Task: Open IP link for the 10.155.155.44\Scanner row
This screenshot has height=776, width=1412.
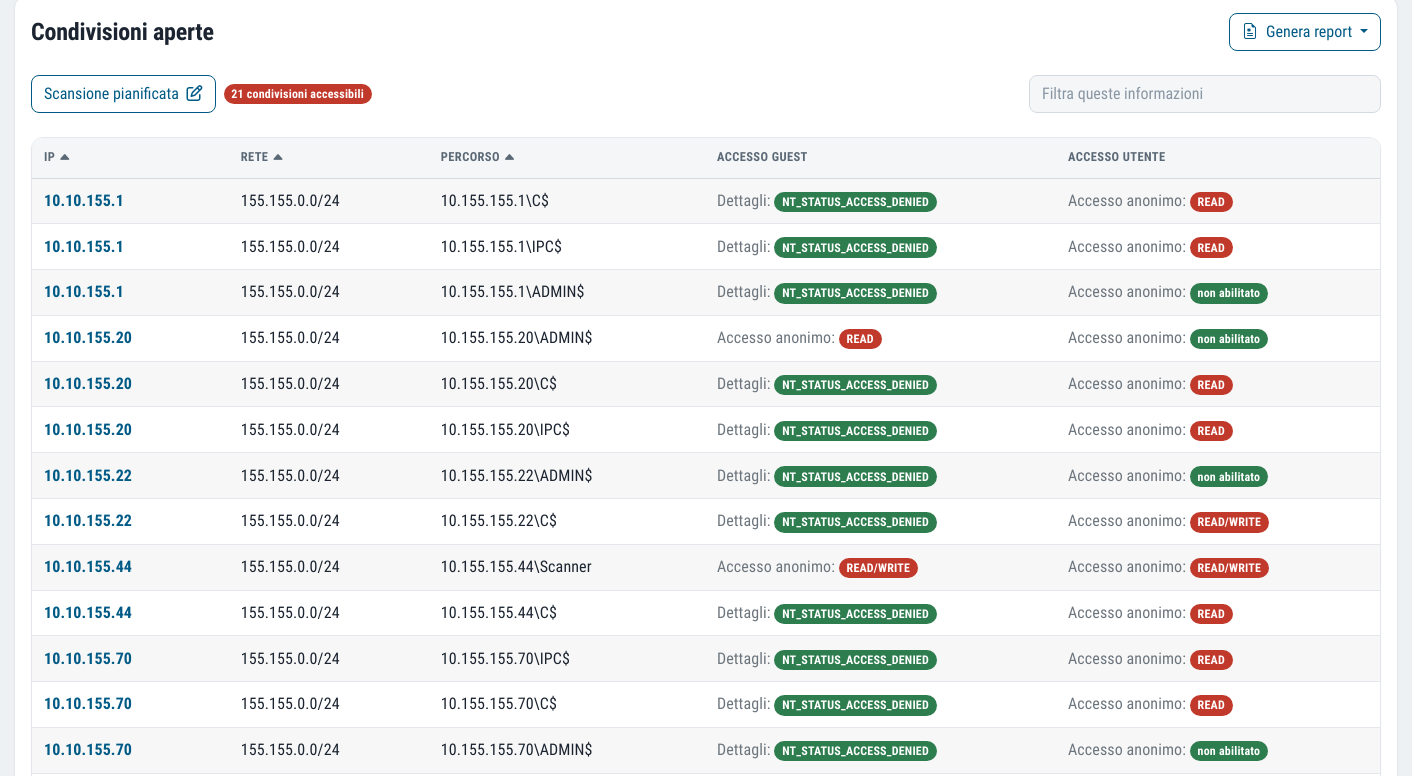Action: (x=88, y=567)
